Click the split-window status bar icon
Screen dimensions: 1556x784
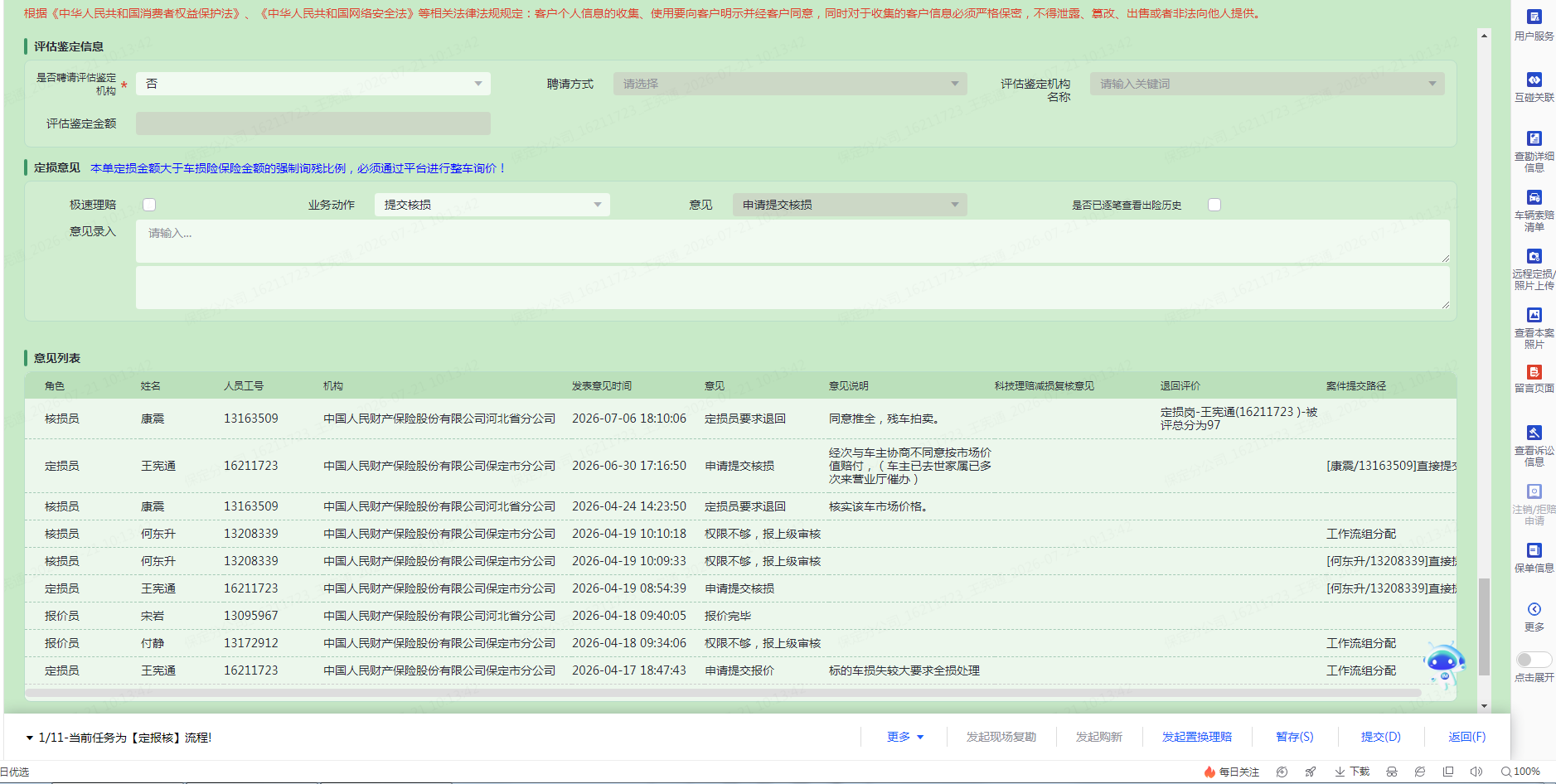tap(1448, 772)
